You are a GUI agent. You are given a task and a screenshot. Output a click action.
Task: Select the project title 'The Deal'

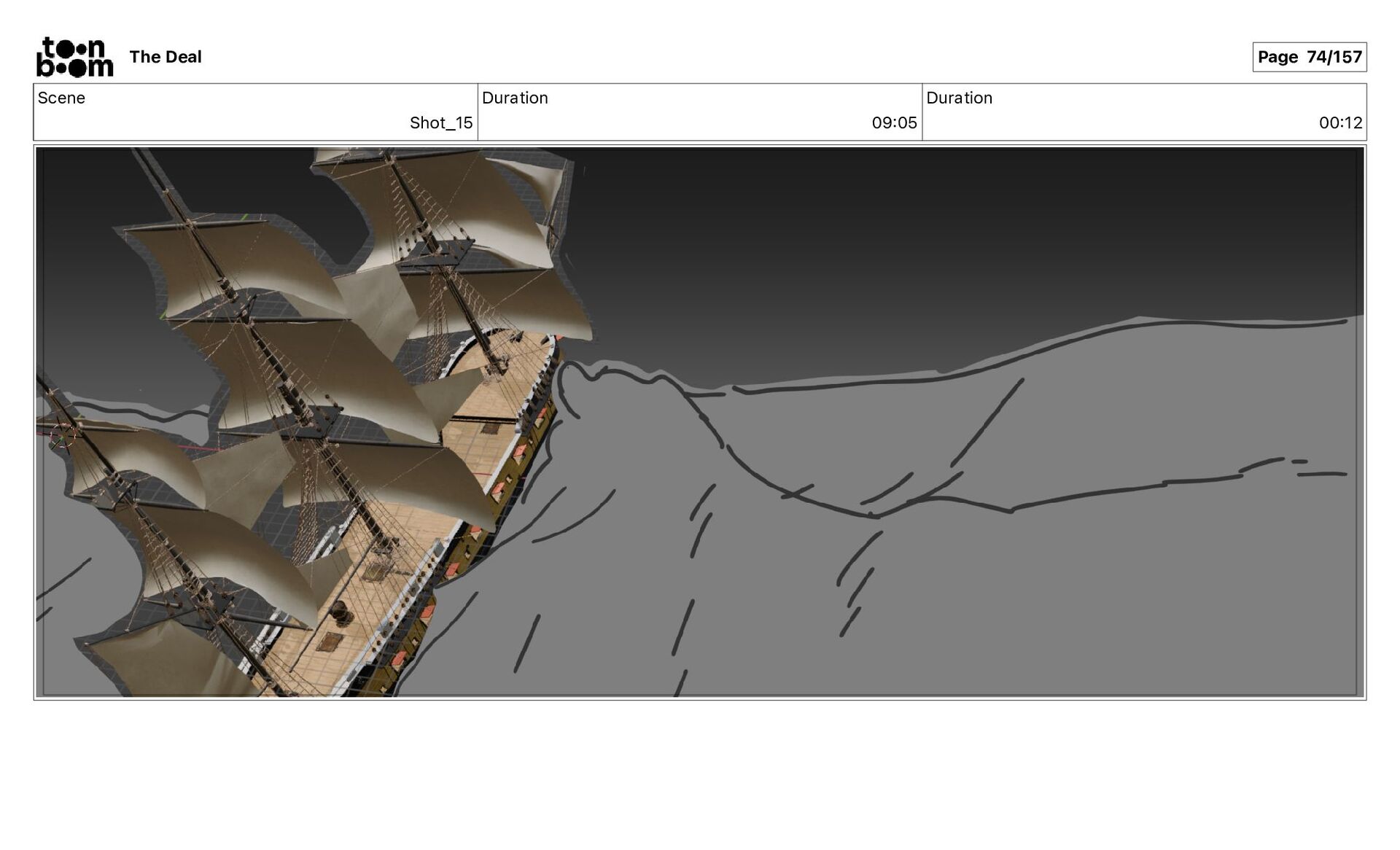pyautogui.click(x=166, y=57)
